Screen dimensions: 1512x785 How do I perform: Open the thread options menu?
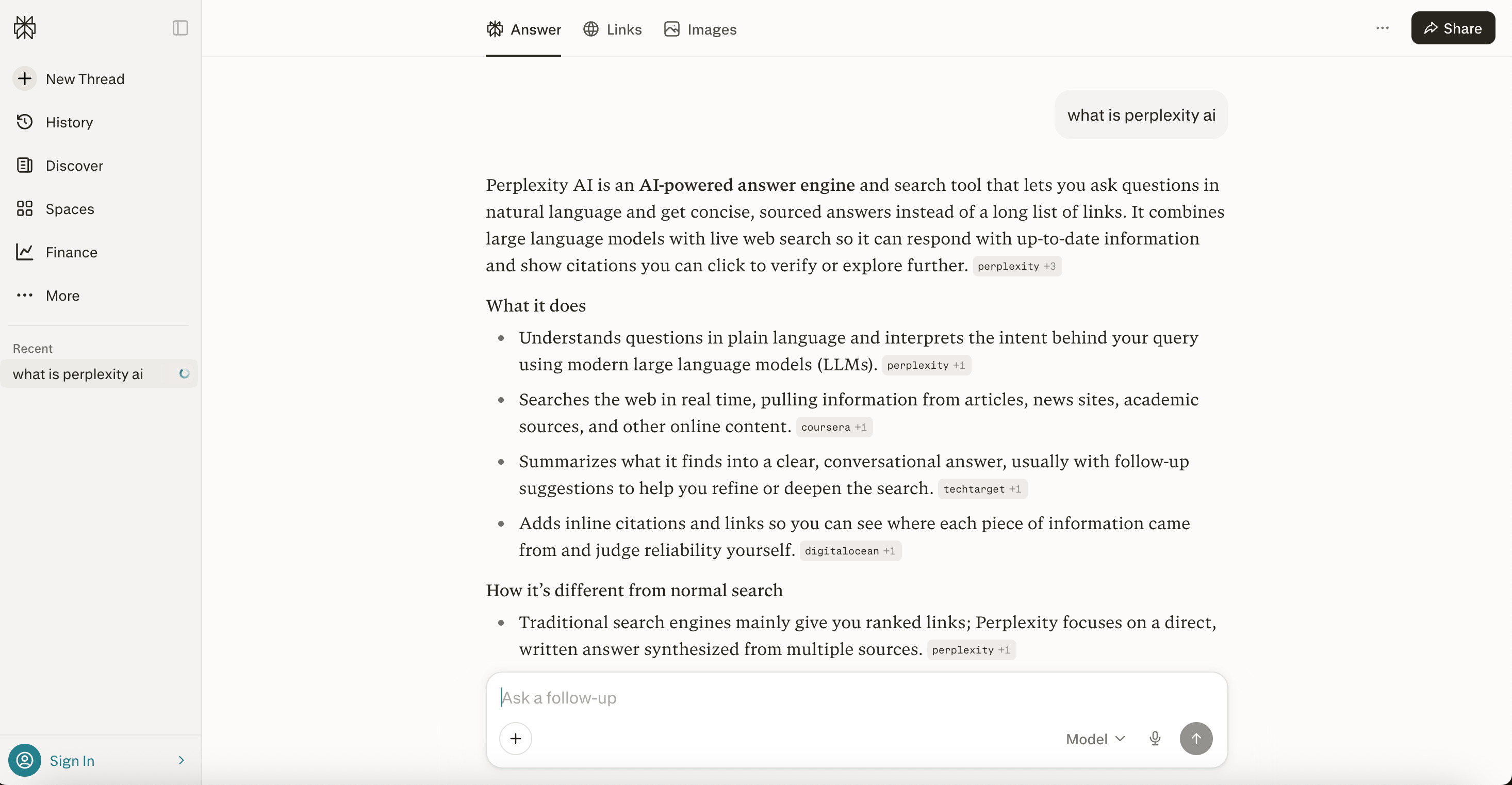click(1382, 28)
